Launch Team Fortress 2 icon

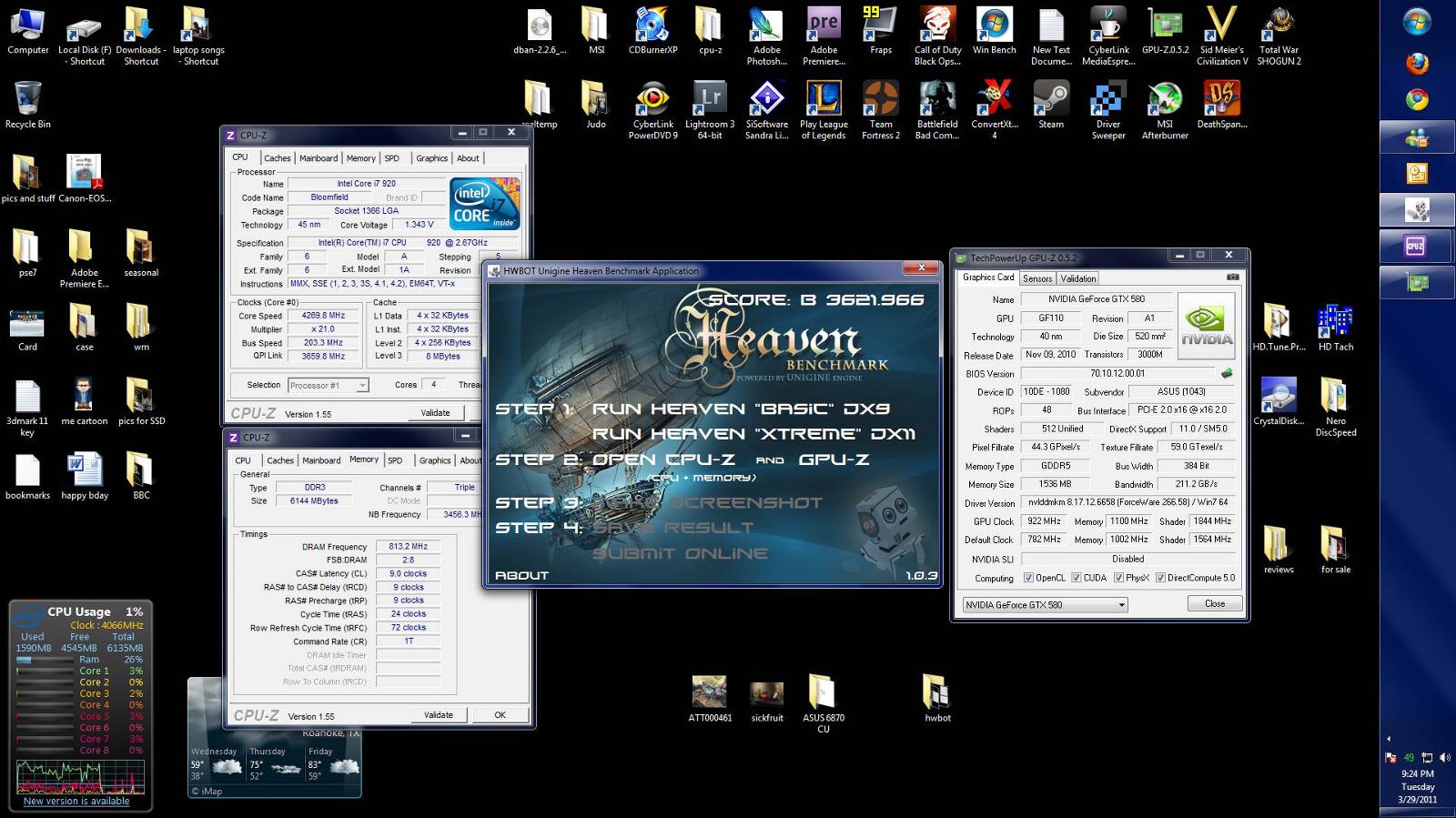(x=880, y=110)
